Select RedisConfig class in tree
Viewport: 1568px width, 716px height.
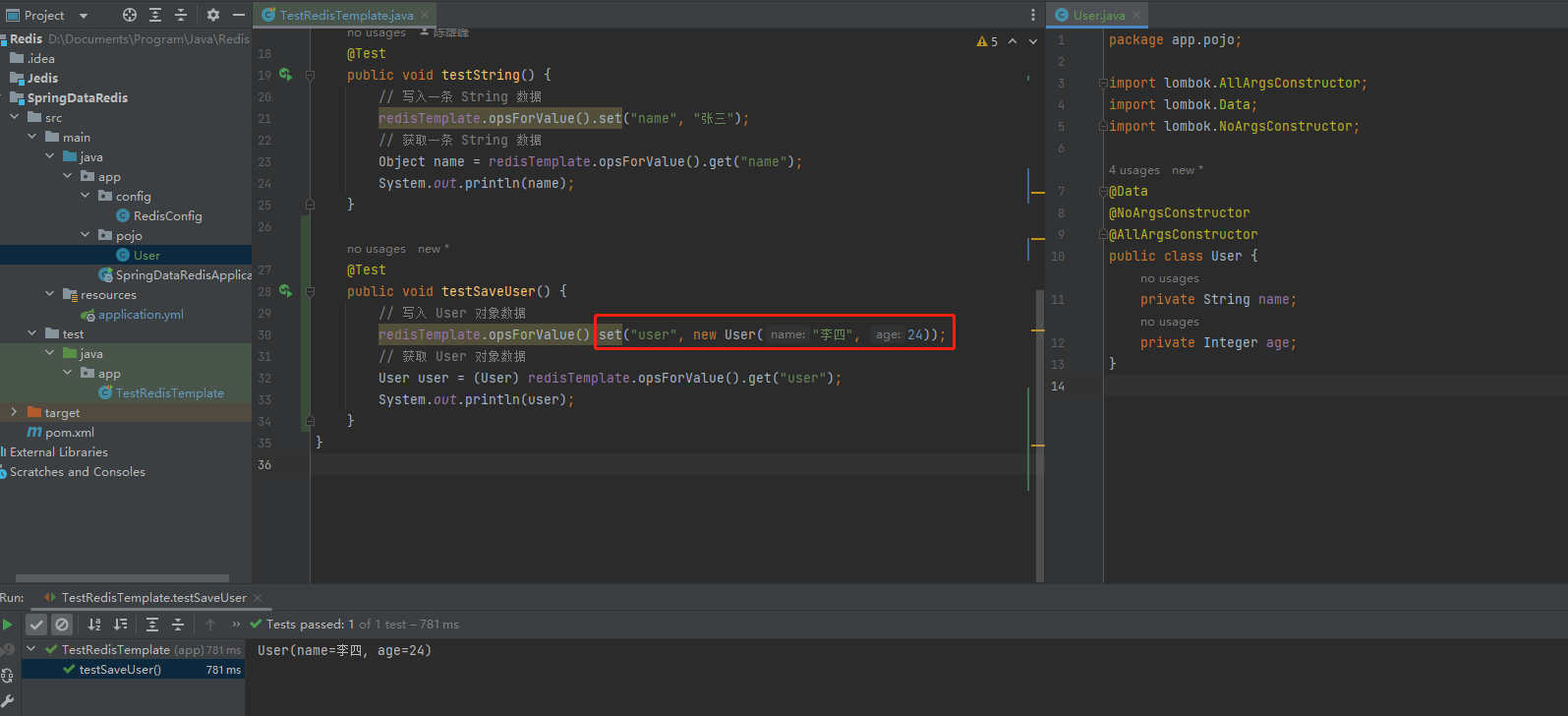pos(158,215)
